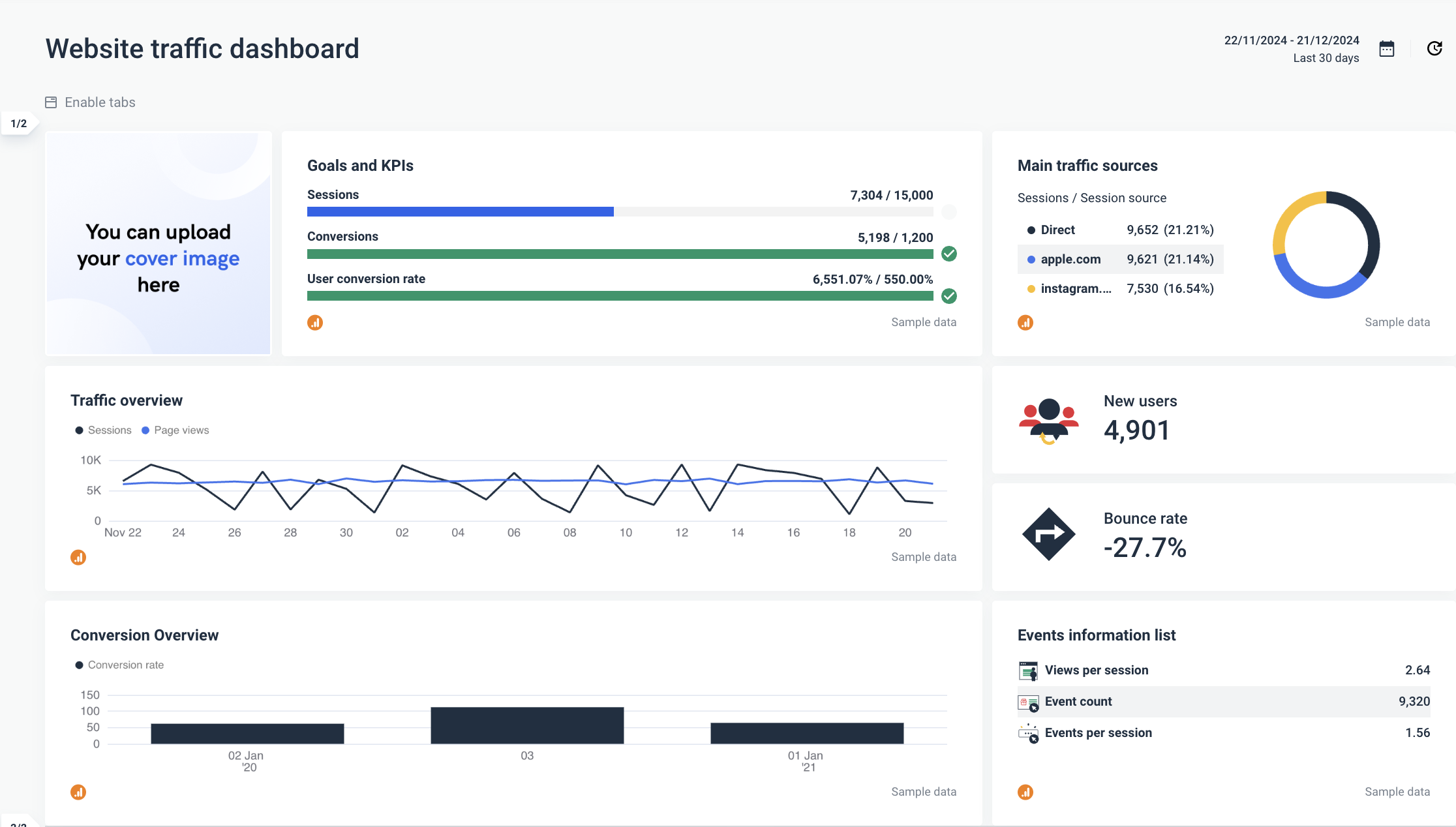
Task: Click the grey status circle beside Sessions goal
Action: point(949,211)
